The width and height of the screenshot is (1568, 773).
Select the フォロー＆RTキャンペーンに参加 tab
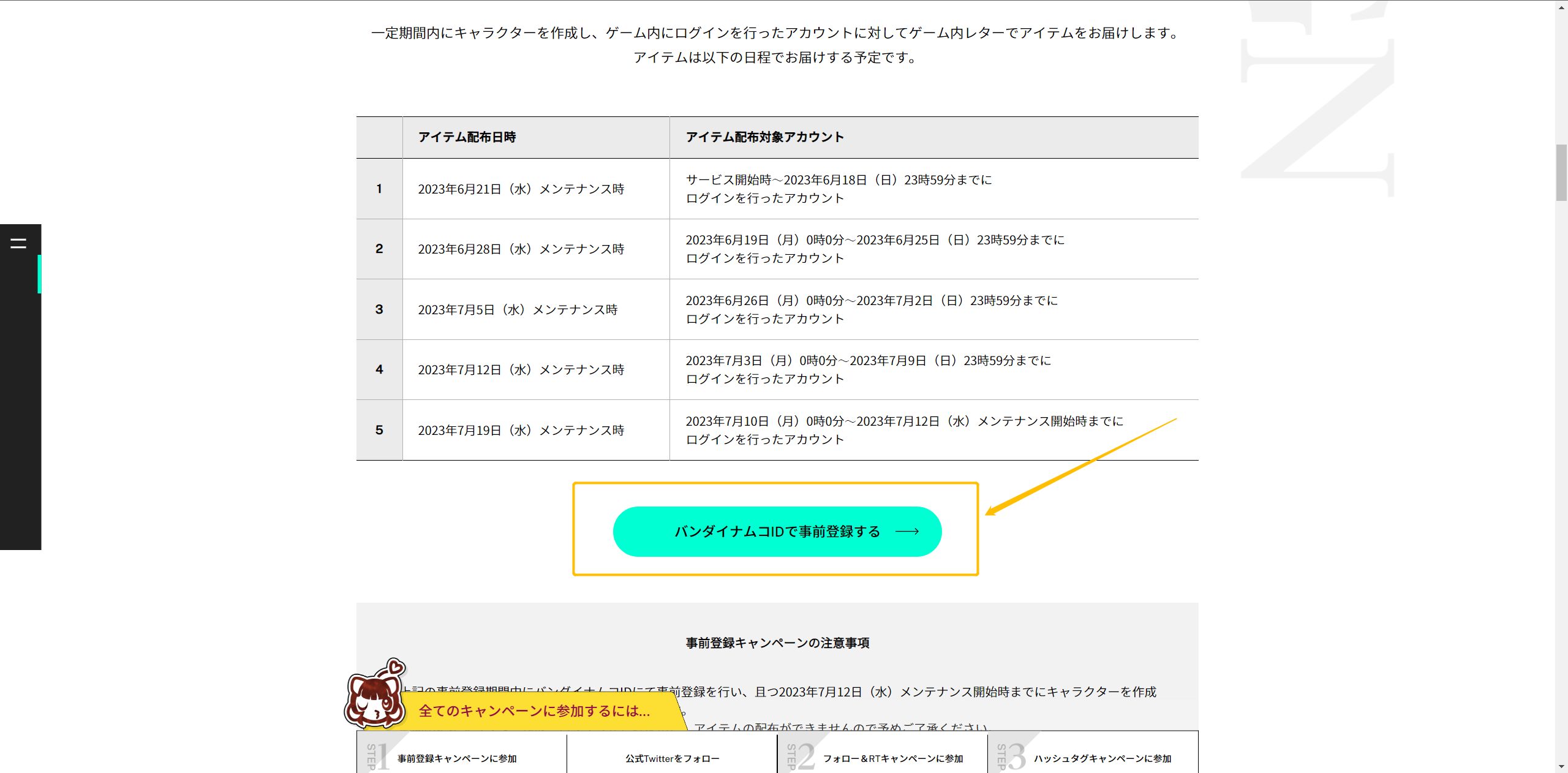click(x=892, y=758)
